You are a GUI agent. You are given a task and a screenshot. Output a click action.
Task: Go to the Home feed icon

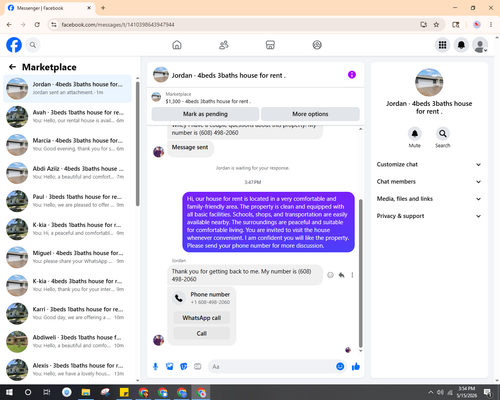tap(177, 45)
